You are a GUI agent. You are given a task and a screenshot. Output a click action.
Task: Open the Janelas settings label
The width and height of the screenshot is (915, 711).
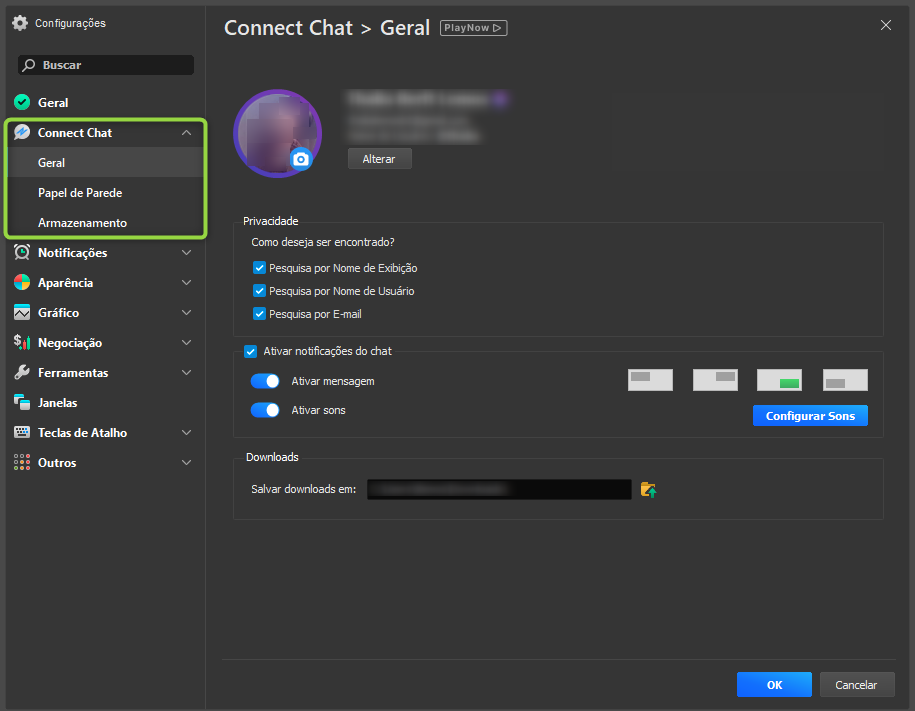point(57,403)
